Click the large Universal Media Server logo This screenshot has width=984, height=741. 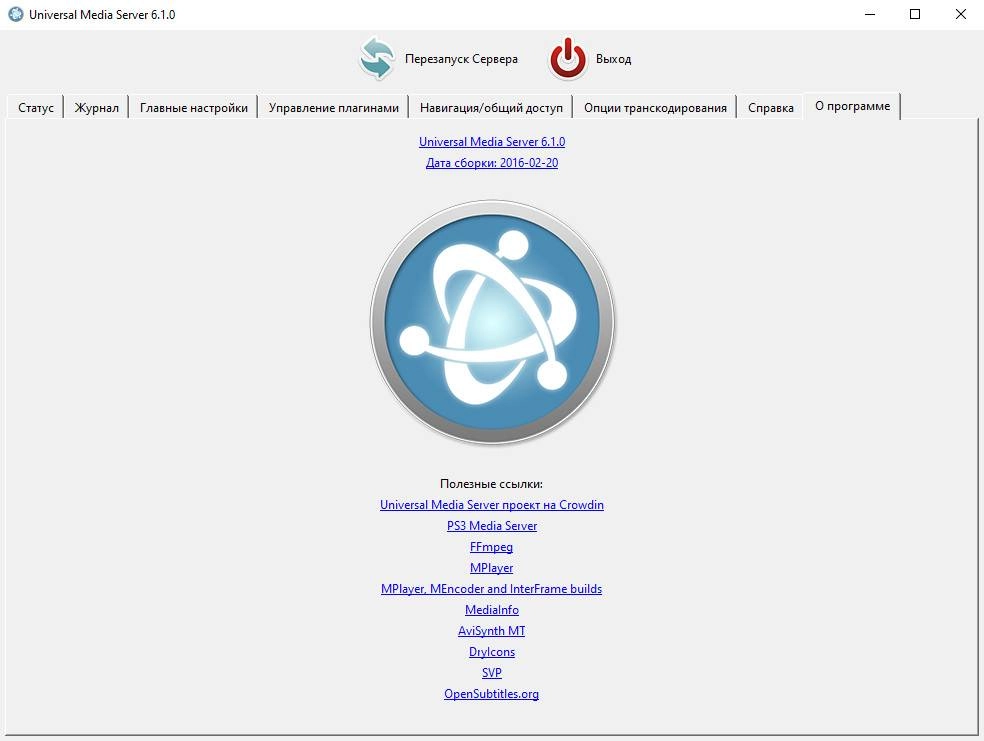(492, 322)
